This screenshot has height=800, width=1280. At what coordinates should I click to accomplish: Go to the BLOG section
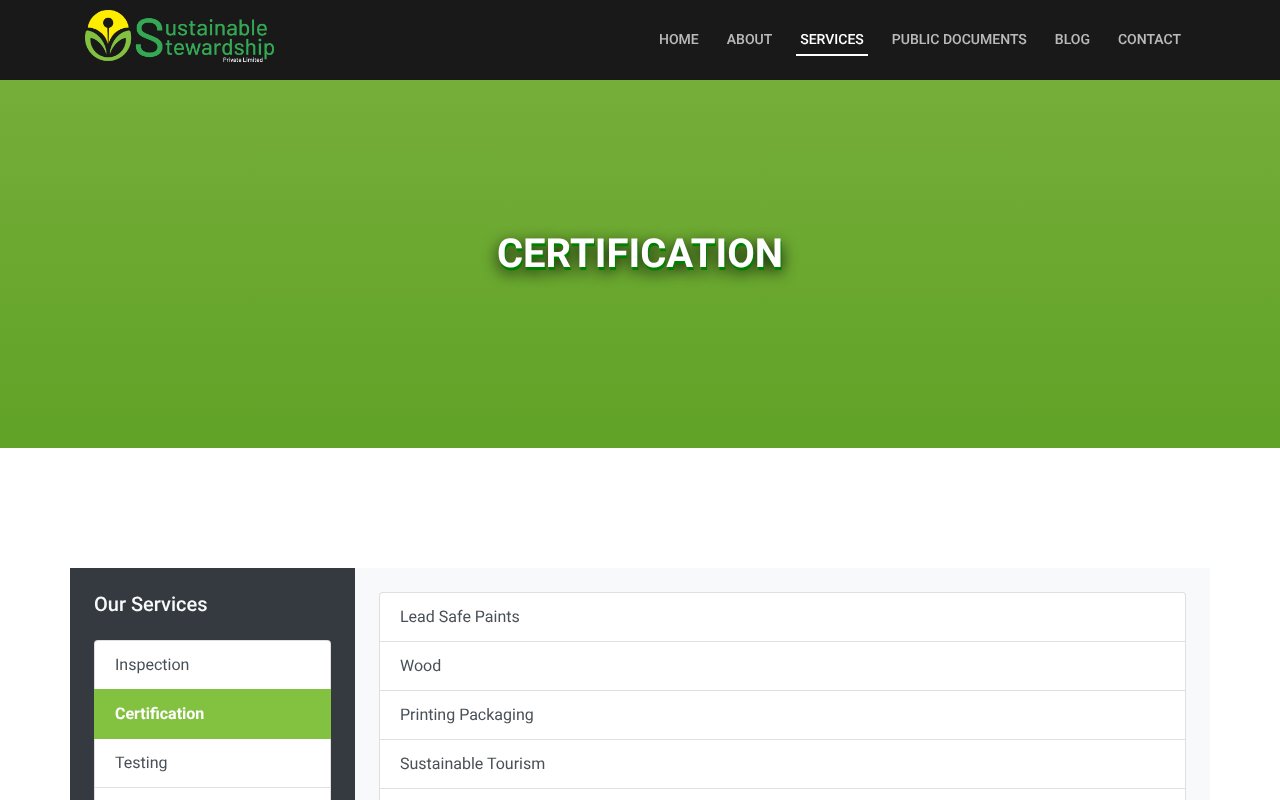click(1072, 39)
